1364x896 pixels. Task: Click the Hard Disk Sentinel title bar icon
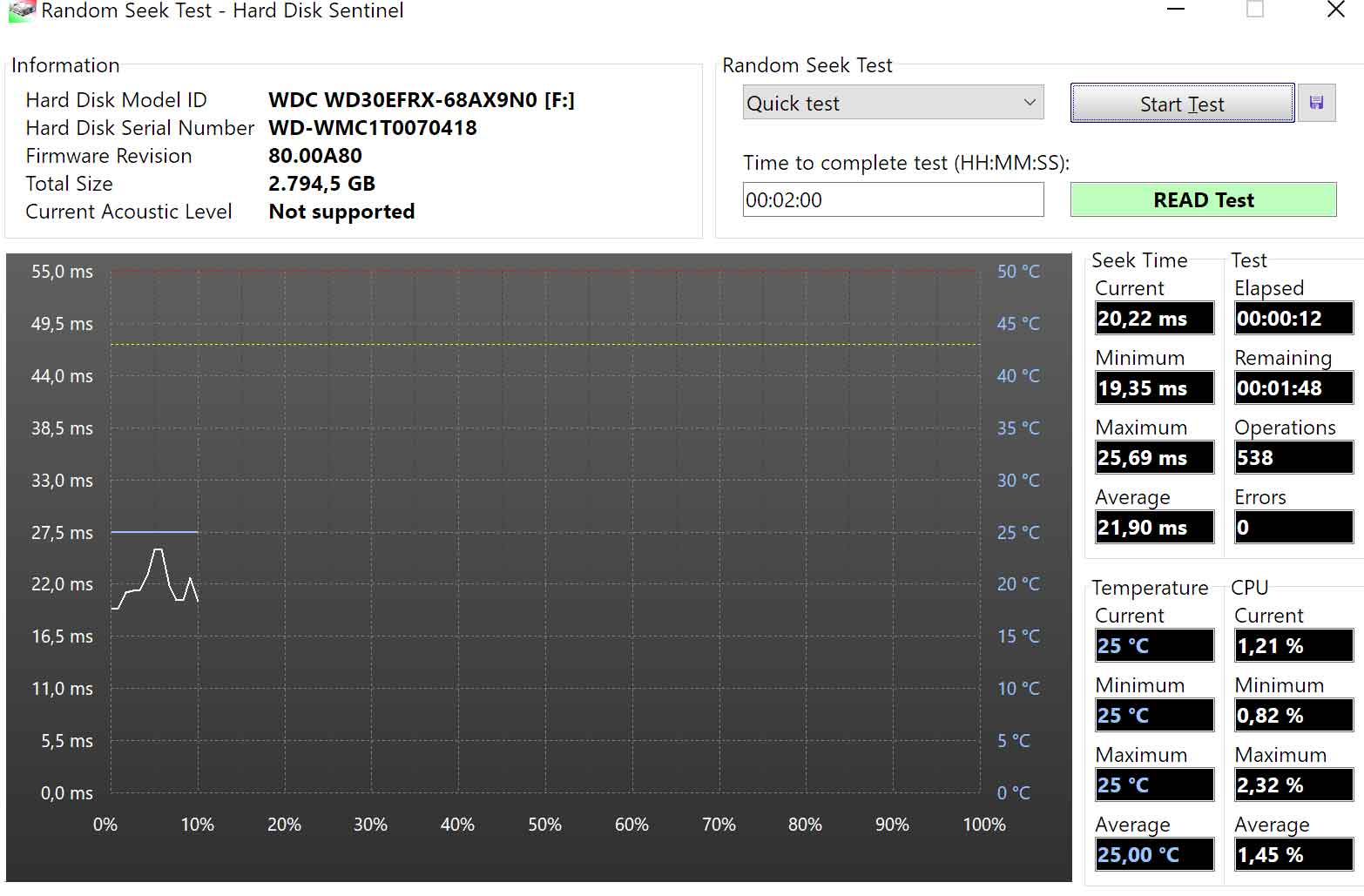point(21,11)
